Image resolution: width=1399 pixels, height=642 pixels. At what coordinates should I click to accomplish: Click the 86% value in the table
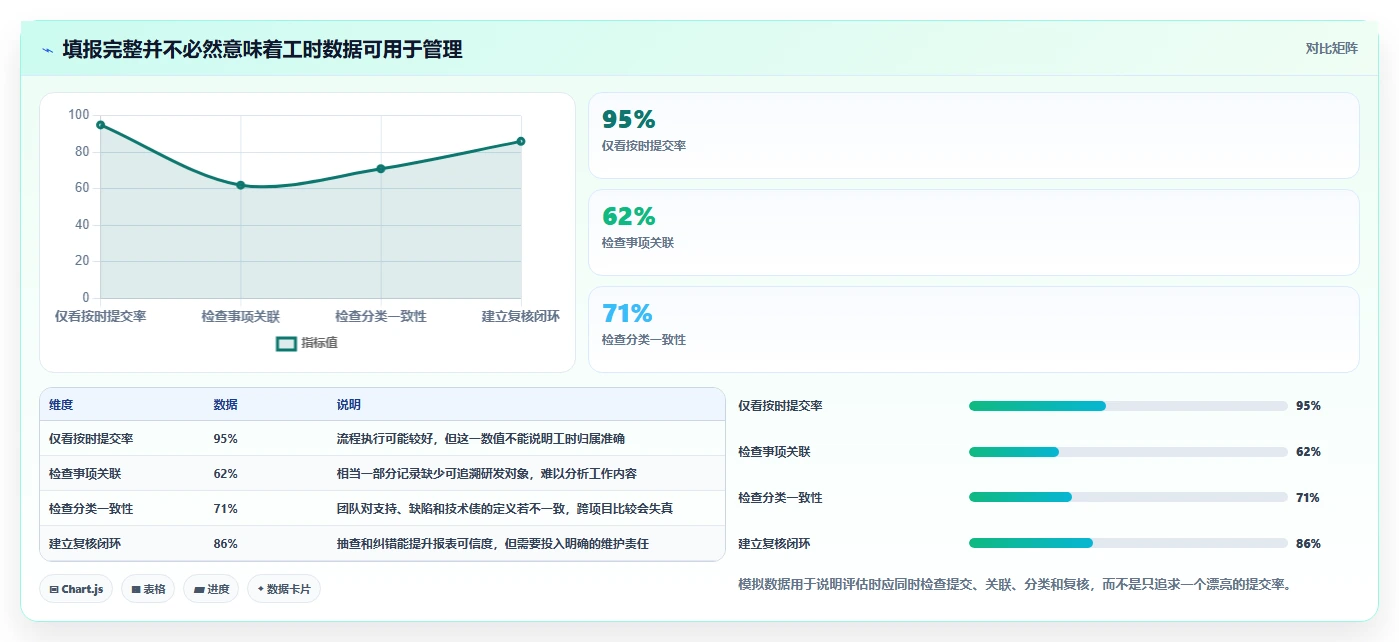click(x=226, y=543)
